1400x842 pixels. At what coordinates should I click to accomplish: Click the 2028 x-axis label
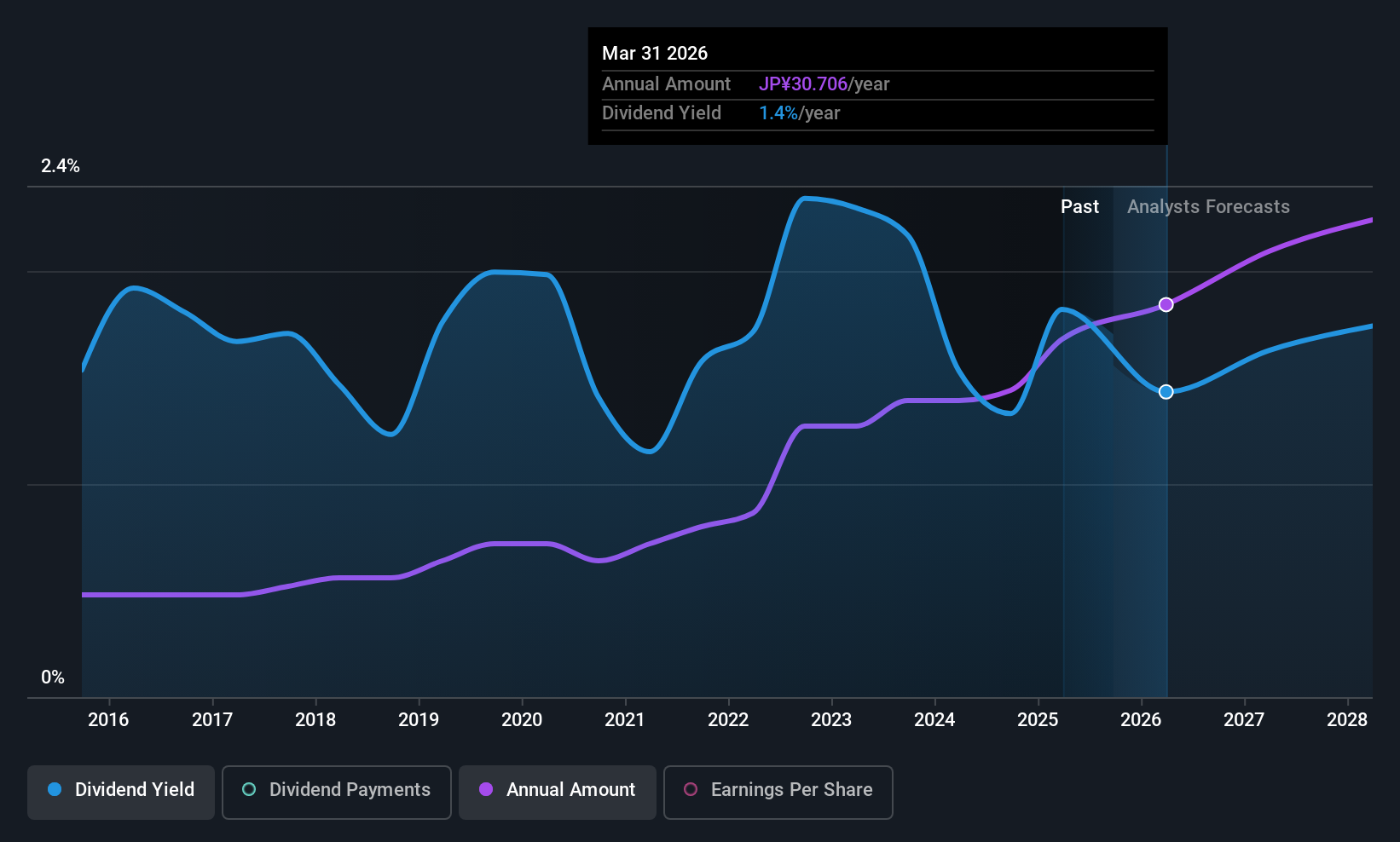pyautogui.click(x=1347, y=720)
